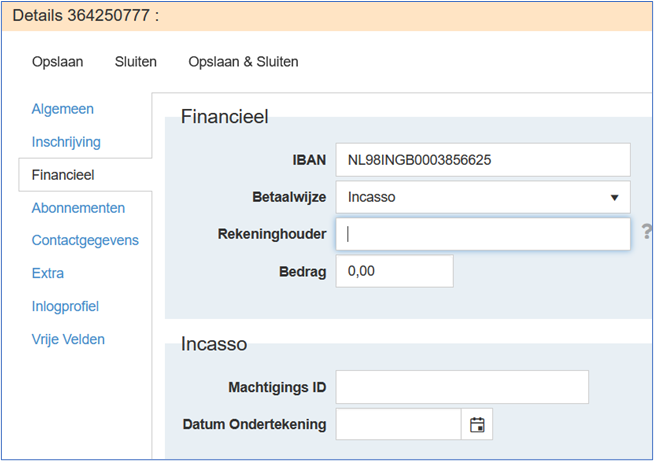Show help for Rekeninghouder question mark
The height and width of the screenshot is (461, 654).
point(646,231)
